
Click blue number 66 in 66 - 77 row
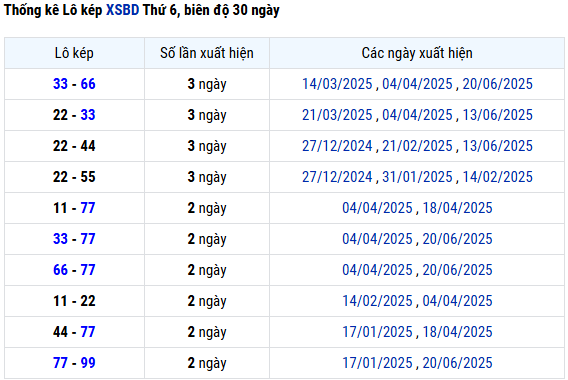pyautogui.click(x=60, y=270)
